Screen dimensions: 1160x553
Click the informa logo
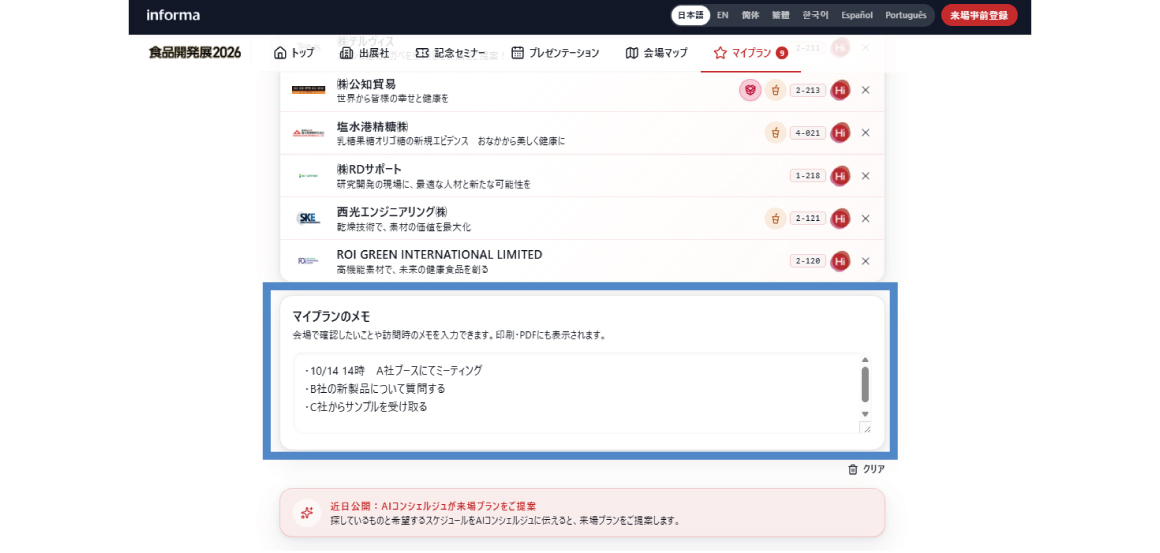coord(173,15)
